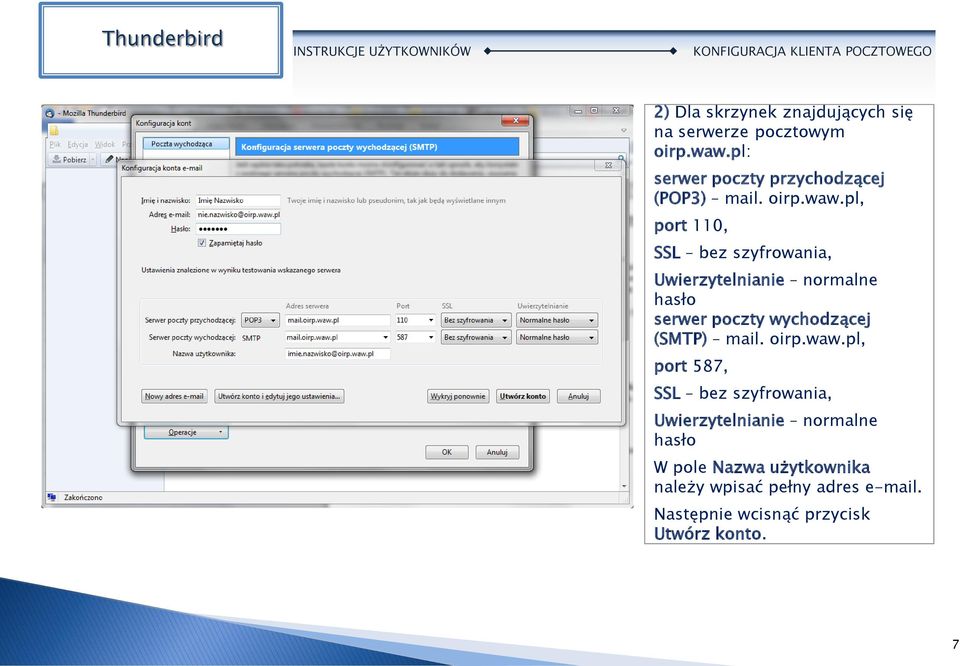Close the Konfiguracja kont dialog
960x666 pixels.
[516, 121]
